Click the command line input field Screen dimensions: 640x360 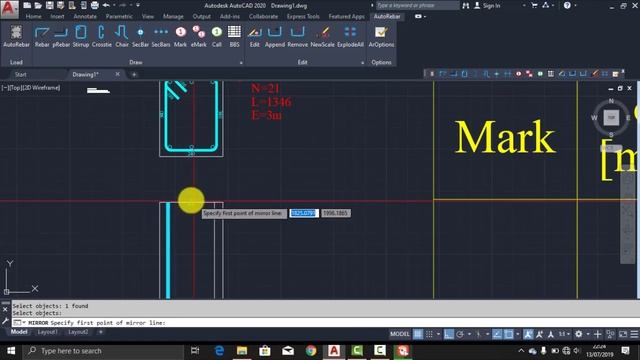pos(324,322)
